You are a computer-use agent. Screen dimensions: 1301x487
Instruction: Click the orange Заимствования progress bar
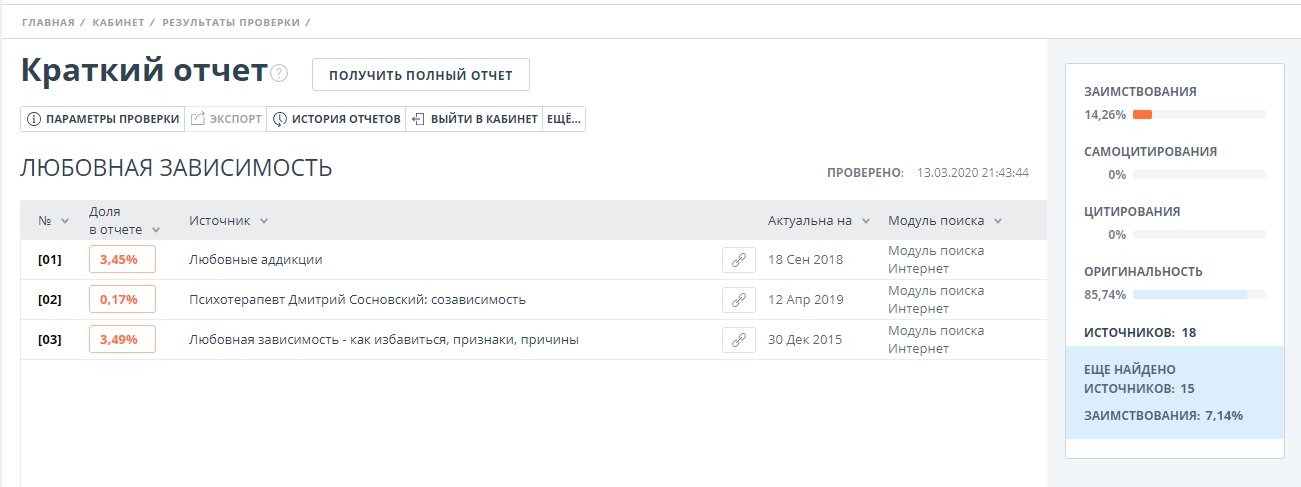click(1142, 115)
